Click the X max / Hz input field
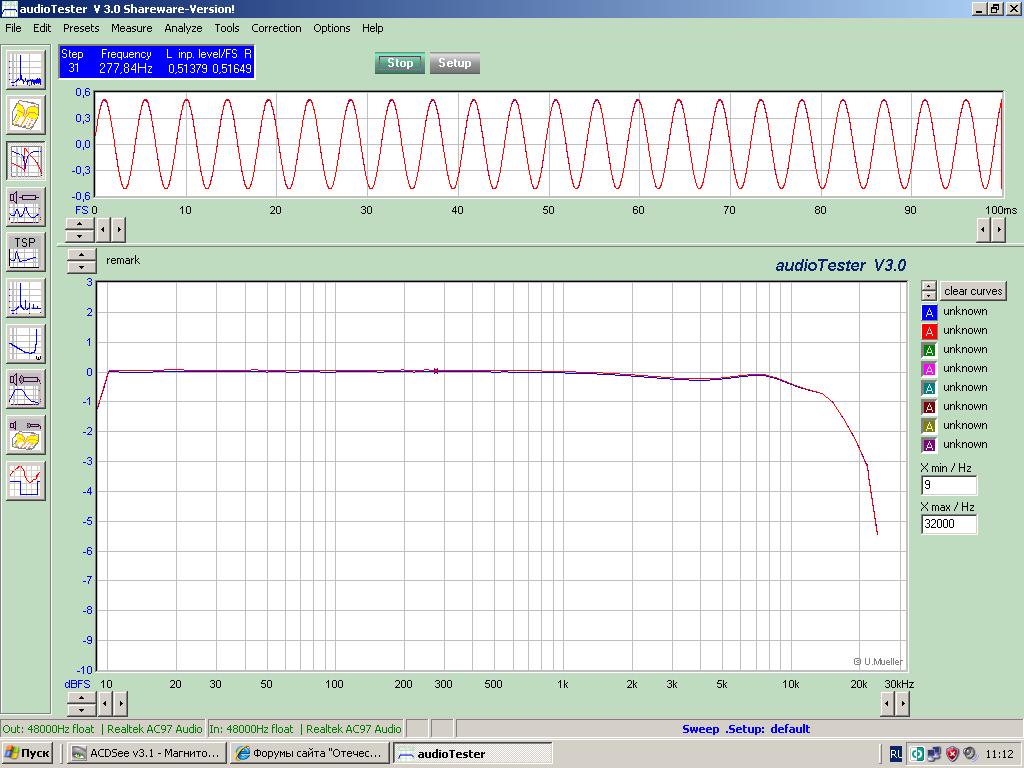Screen dimensions: 1024x768 pos(948,524)
